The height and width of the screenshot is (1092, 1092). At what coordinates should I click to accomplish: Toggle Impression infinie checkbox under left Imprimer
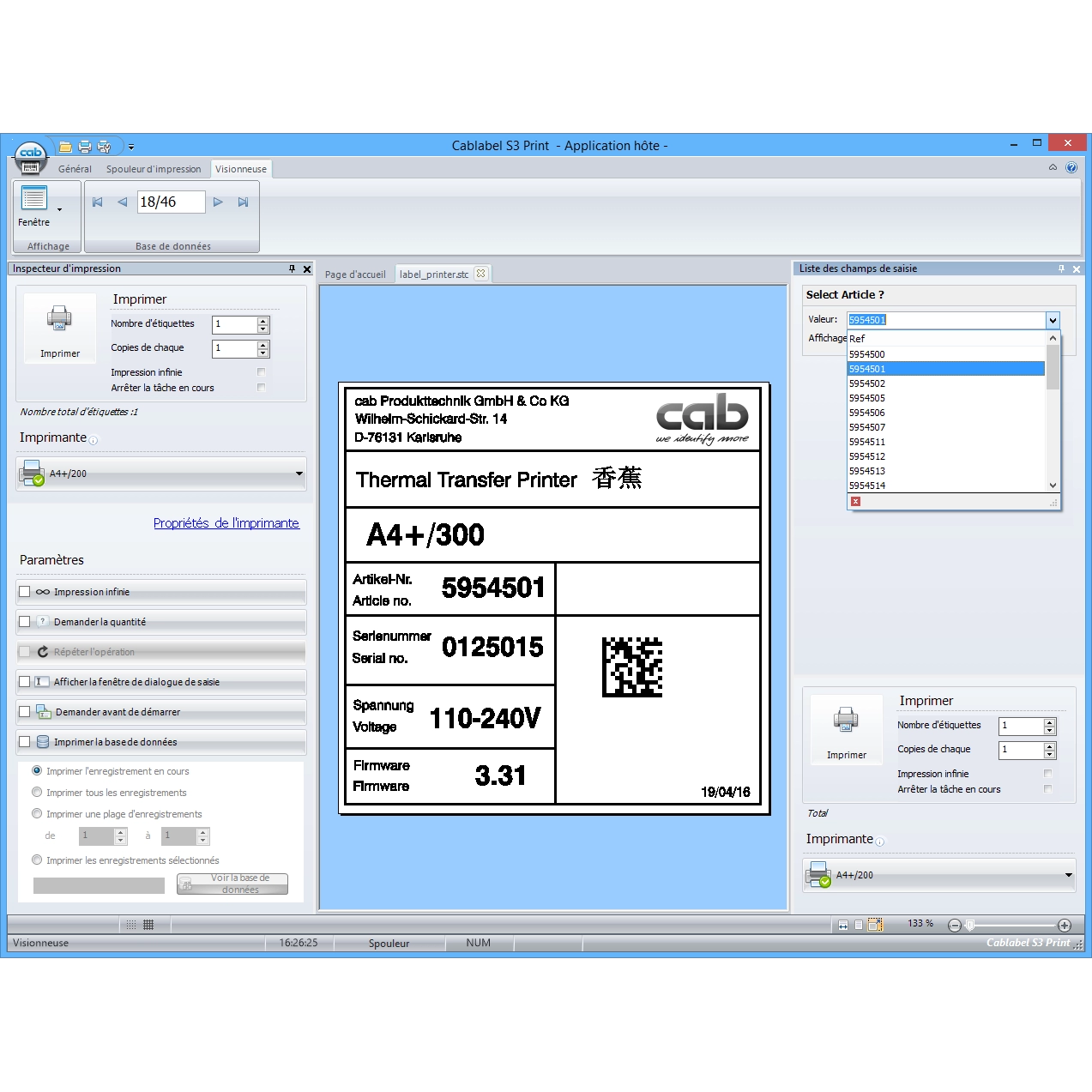pyautogui.click(x=262, y=372)
